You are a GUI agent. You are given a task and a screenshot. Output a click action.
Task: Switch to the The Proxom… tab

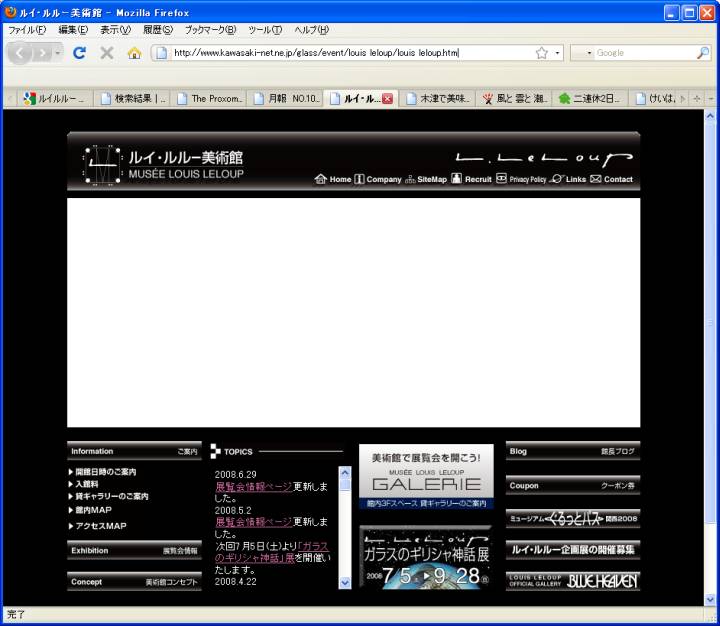[211, 99]
